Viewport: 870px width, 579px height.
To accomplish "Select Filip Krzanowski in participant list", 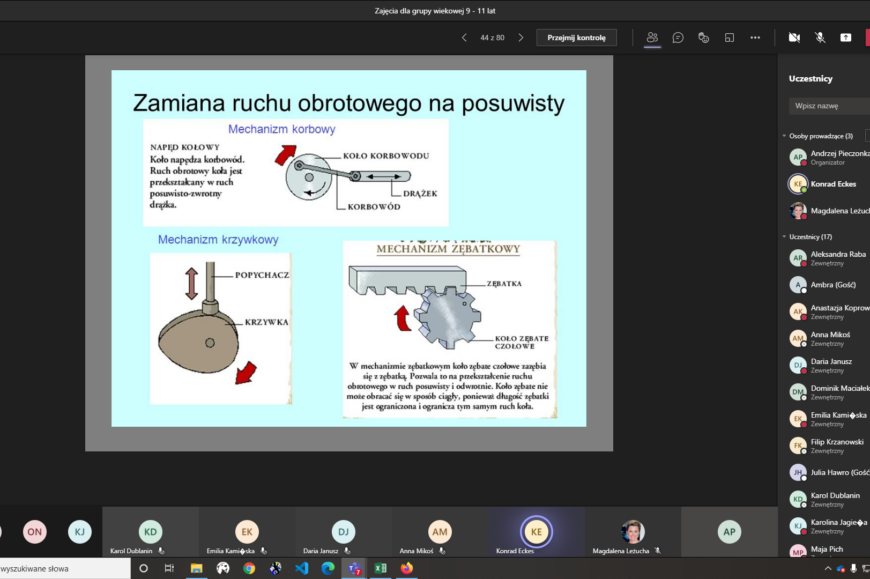I will click(x=829, y=445).
